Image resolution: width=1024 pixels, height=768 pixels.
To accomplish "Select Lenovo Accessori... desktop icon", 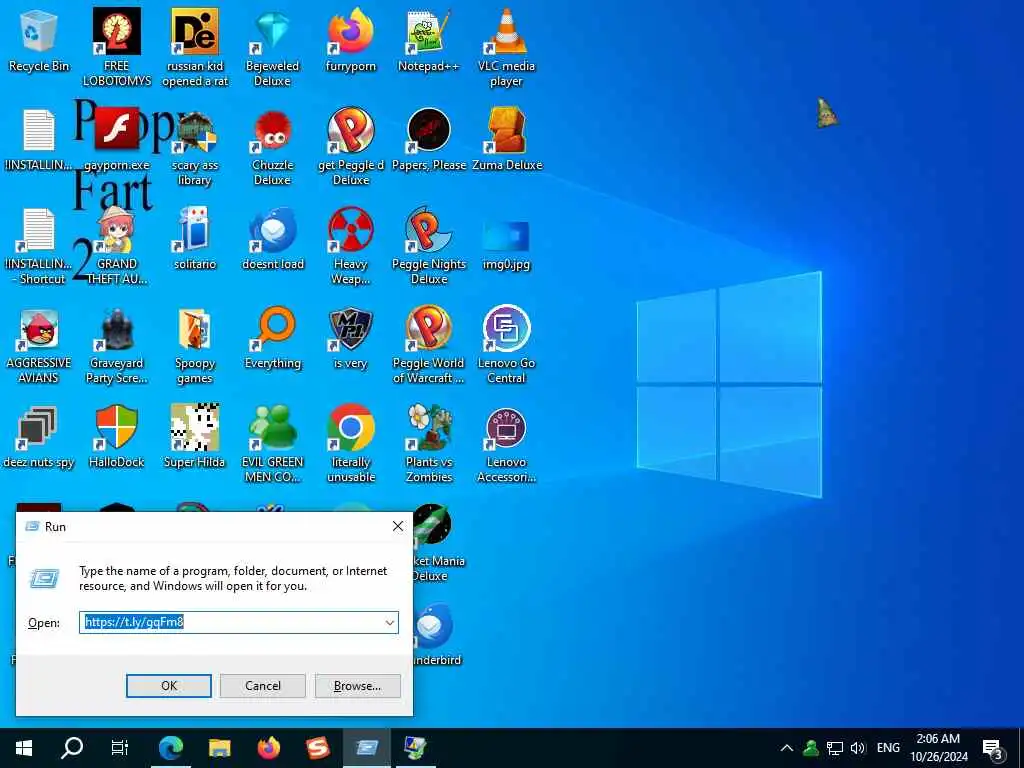I will 506,445.
